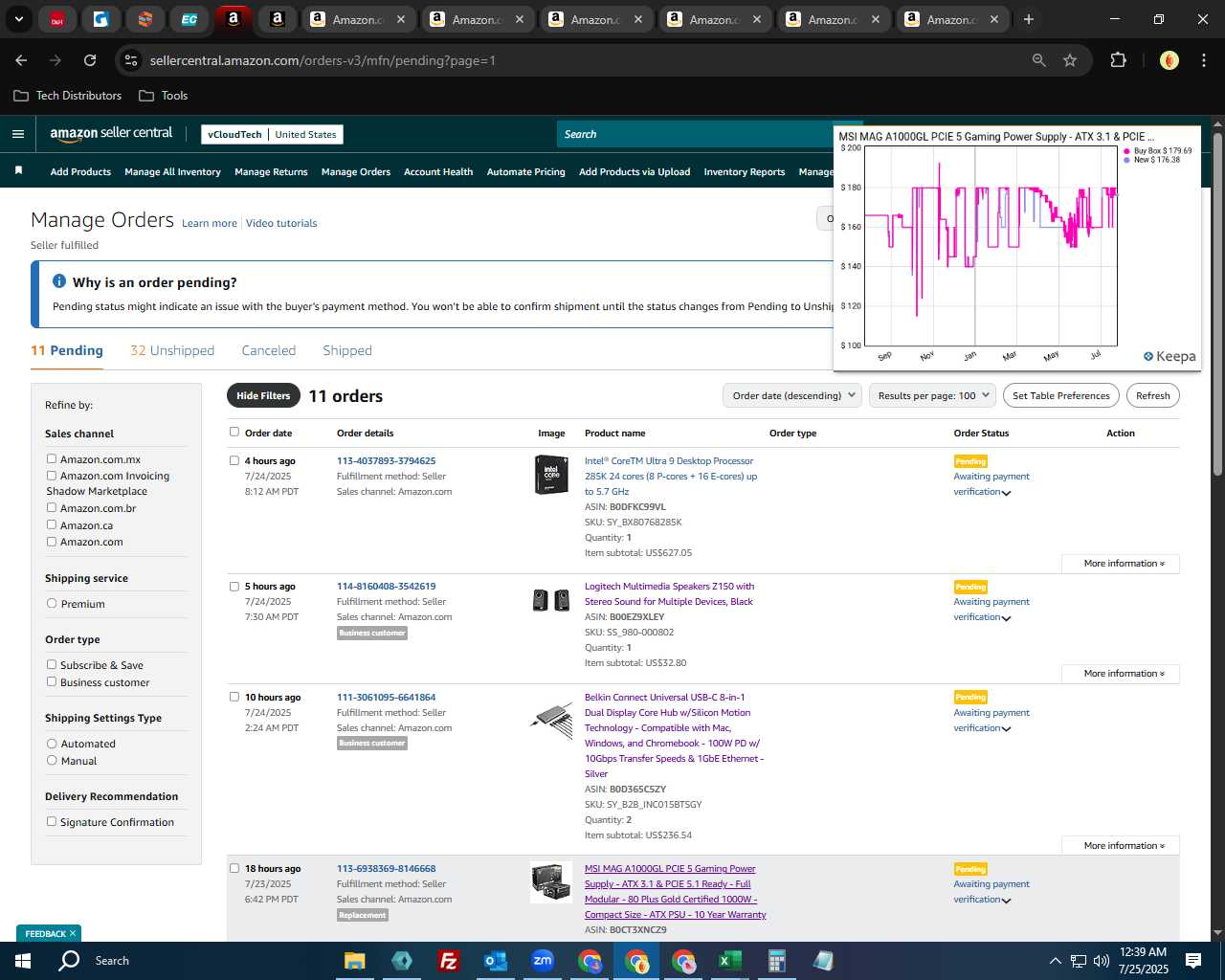Check the Business customer order type filter
Screen dimensions: 1225x980
(x=52, y=681)
